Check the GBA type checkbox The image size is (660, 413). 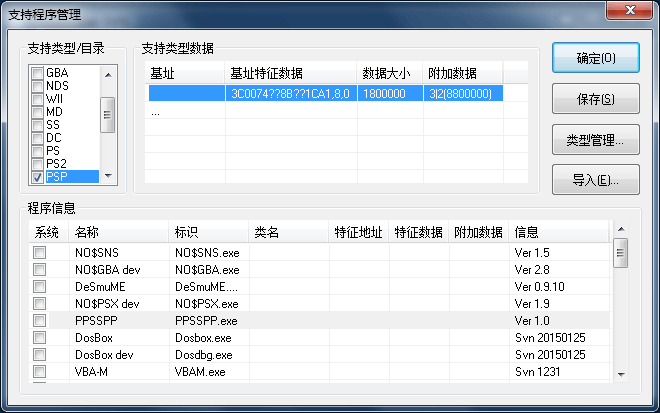(x=38, y=73)
